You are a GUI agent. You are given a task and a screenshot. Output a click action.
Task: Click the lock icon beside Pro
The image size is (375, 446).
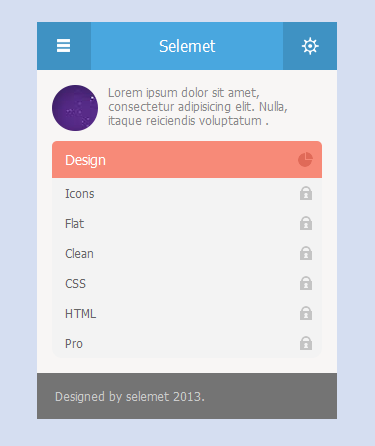pos(306,343)
